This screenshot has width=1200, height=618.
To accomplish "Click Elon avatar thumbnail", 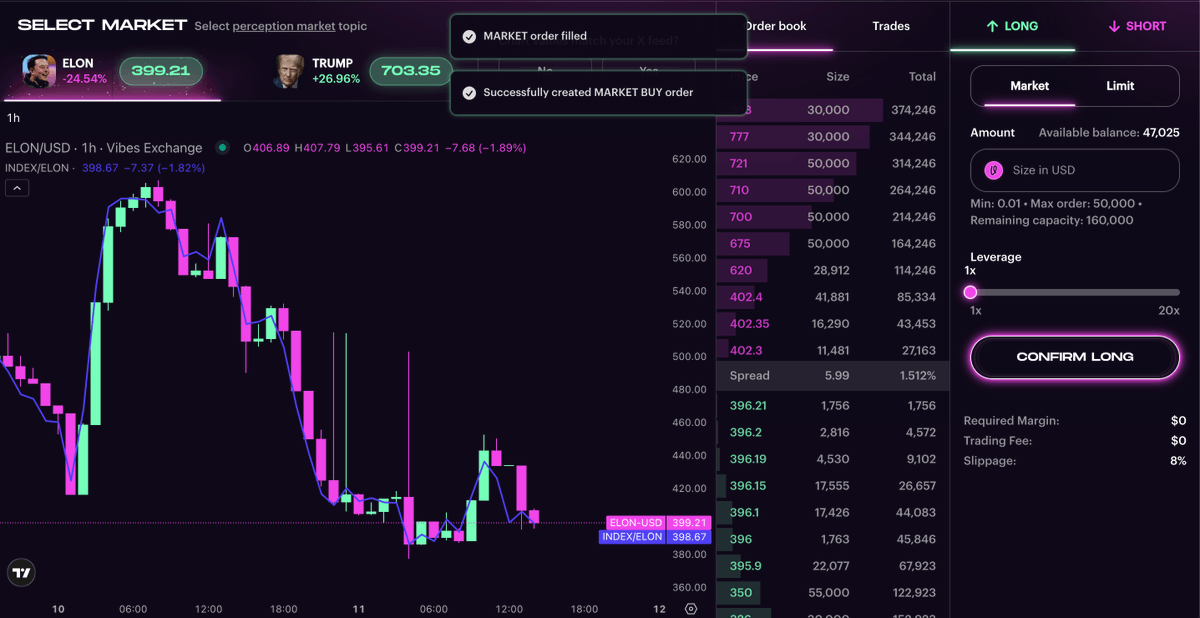I will 39,71.
